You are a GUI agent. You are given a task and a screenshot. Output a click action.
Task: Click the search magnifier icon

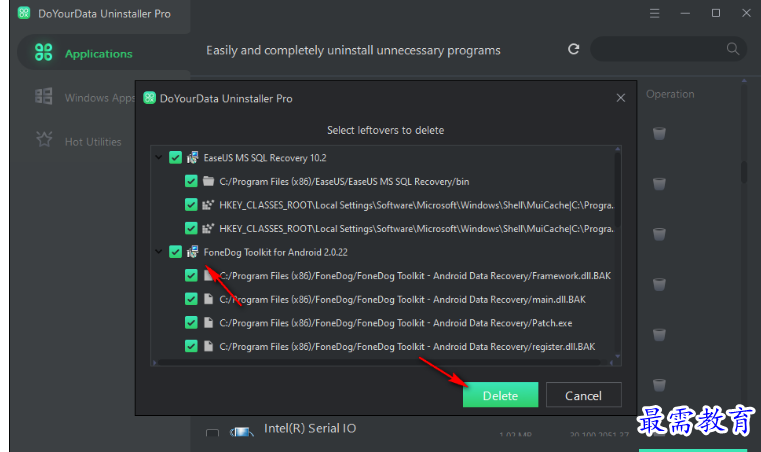click(x=733, y=49)
